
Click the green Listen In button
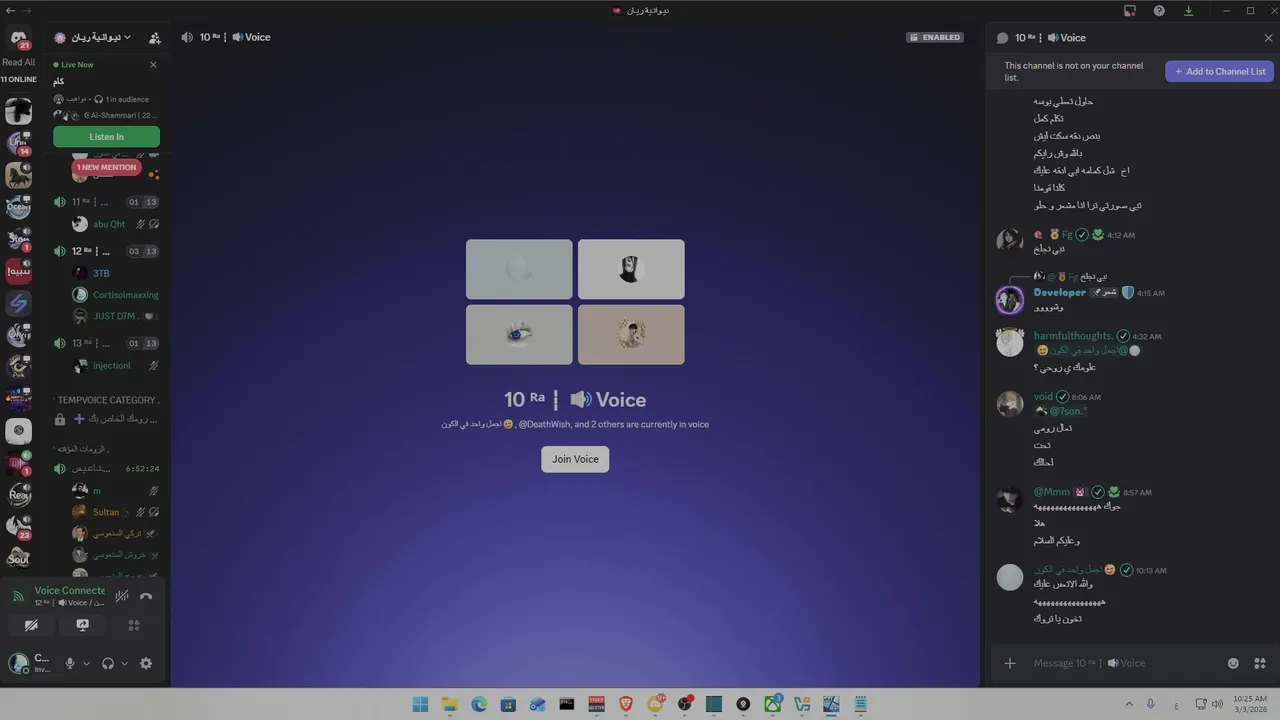pyautogui.click(x=106, y=137)
